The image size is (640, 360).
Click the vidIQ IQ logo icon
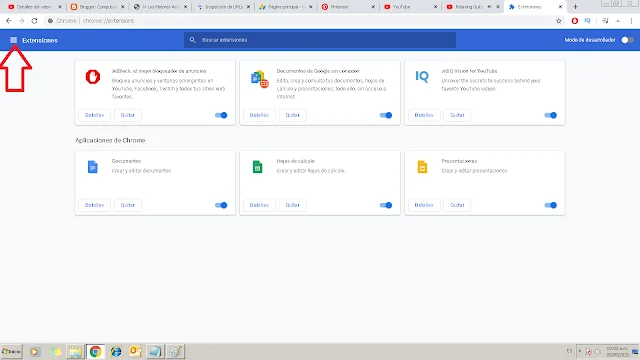(x=422, y=76)
